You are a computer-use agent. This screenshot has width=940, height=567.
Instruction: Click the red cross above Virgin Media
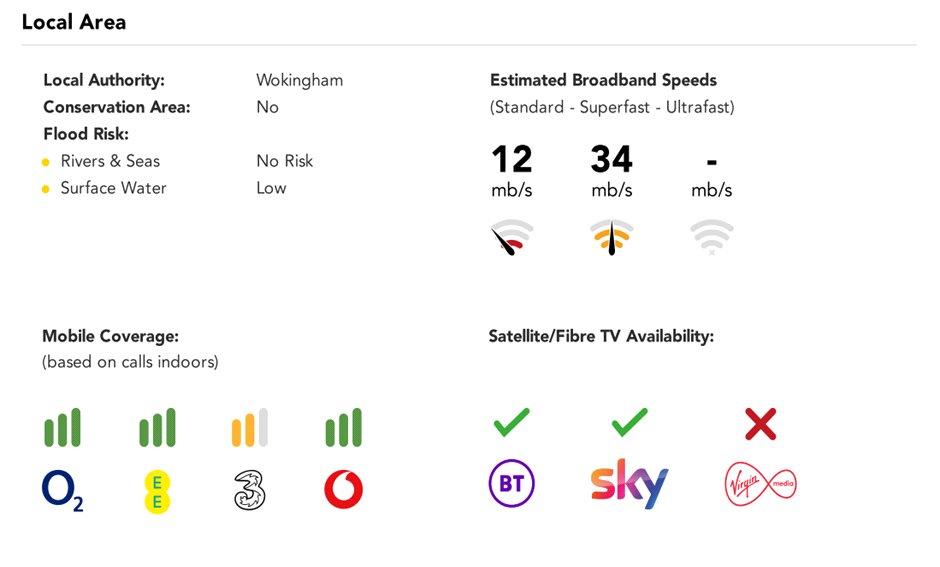(760, 424)
